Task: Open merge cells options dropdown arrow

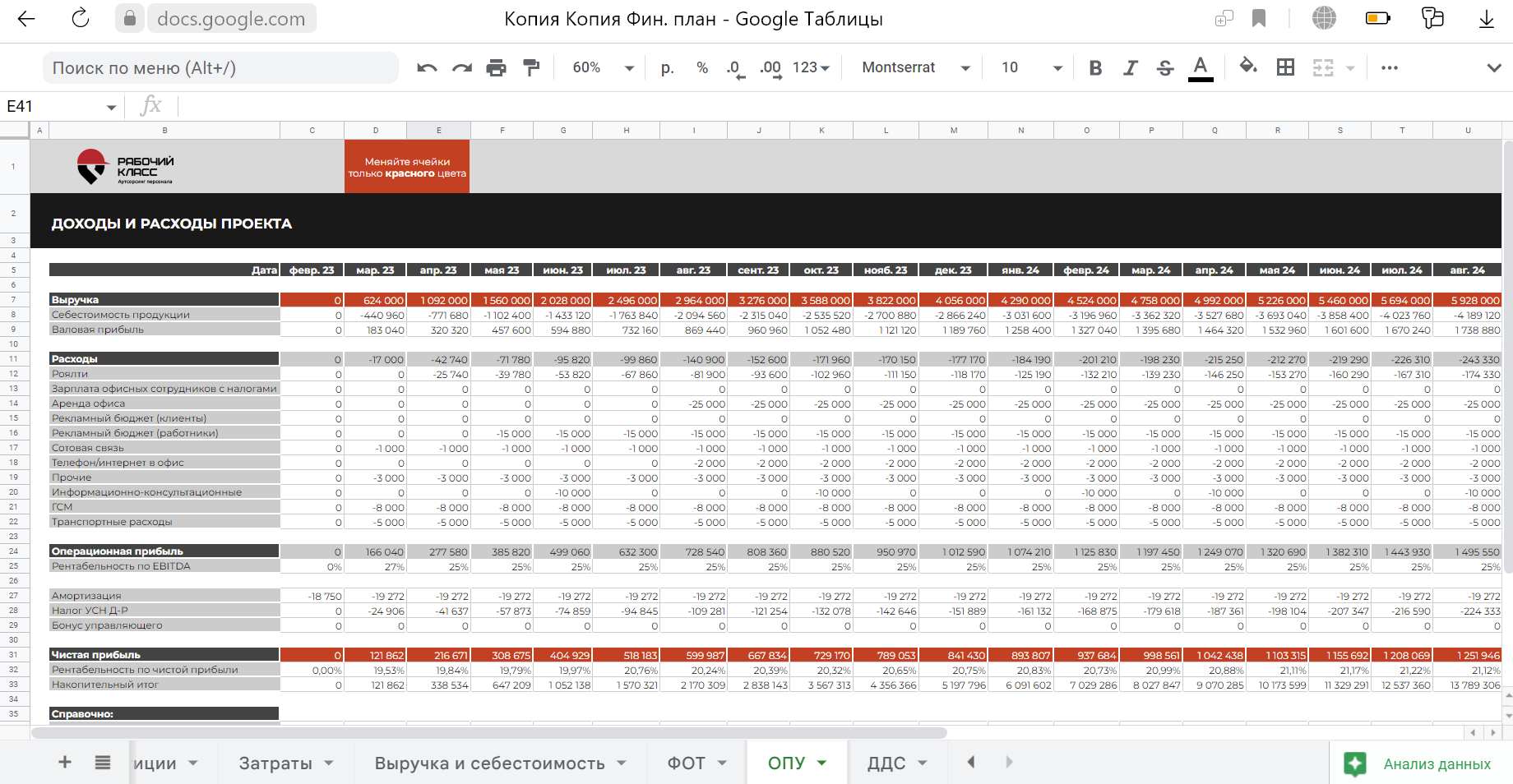Action: (x=1350, y=68)
